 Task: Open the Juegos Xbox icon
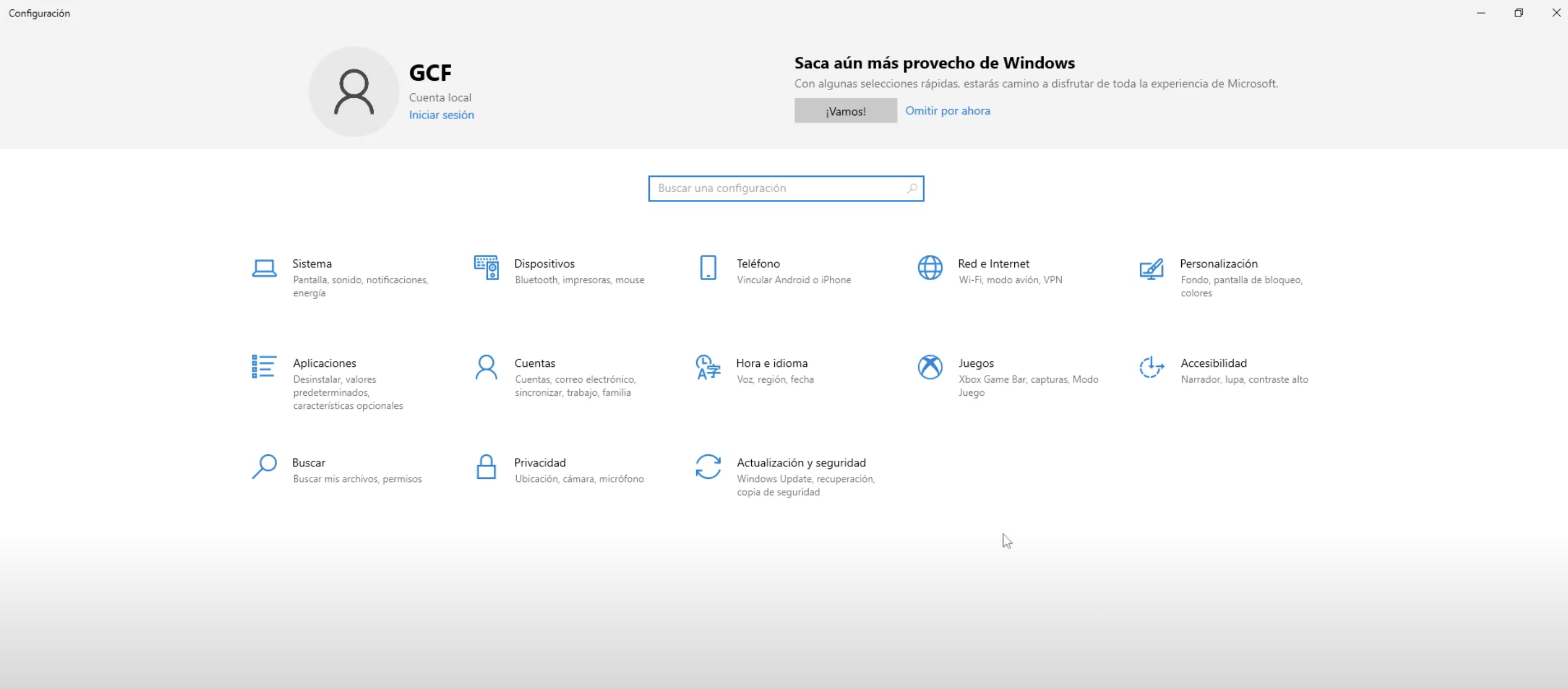[x=930, y=367]
